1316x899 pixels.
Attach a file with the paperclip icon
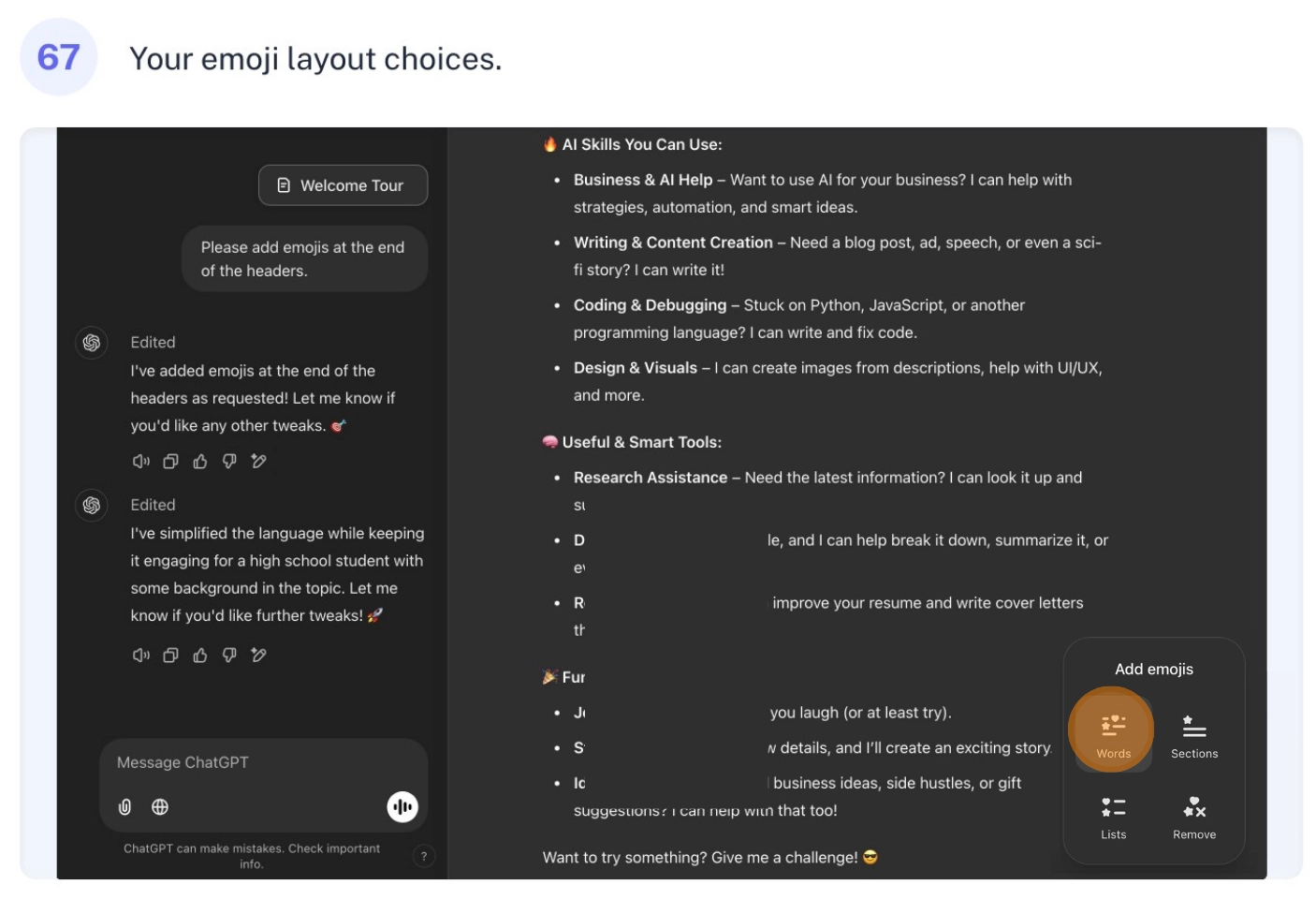pos(124,807)
